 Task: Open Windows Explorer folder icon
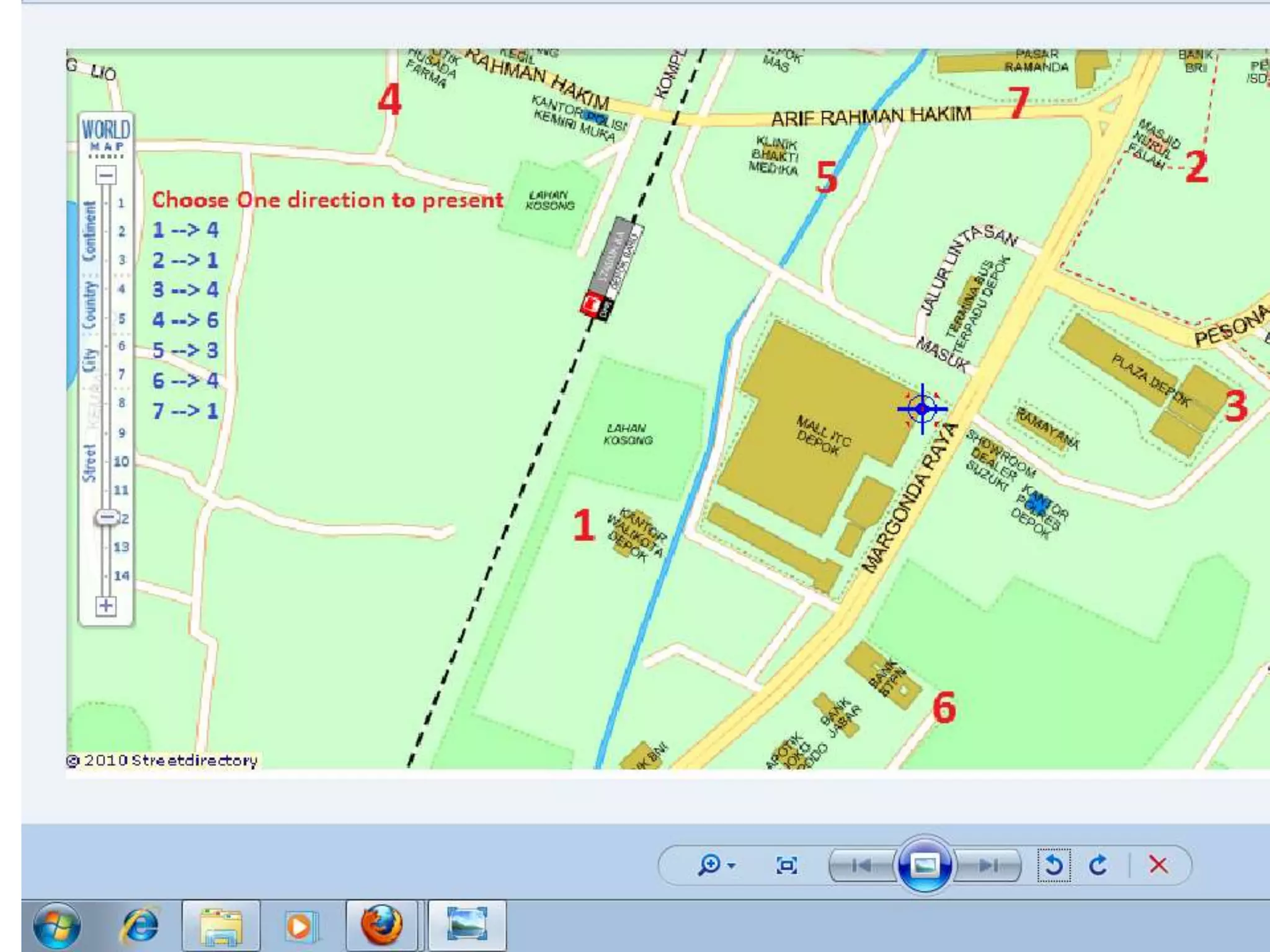tap(220, 926)
